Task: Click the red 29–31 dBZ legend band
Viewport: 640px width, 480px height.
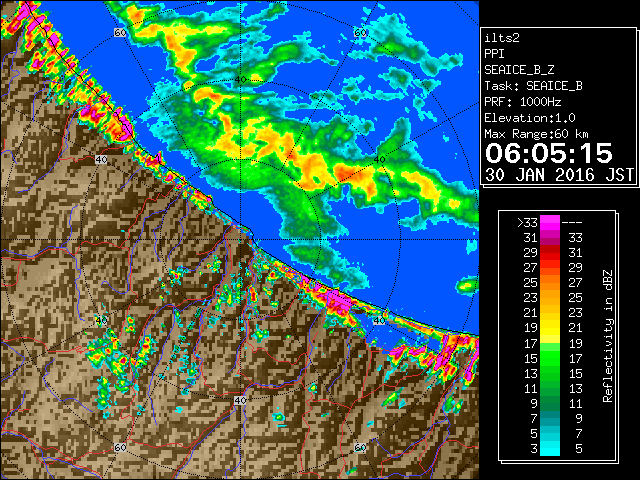Action: [x=550, y=253]
